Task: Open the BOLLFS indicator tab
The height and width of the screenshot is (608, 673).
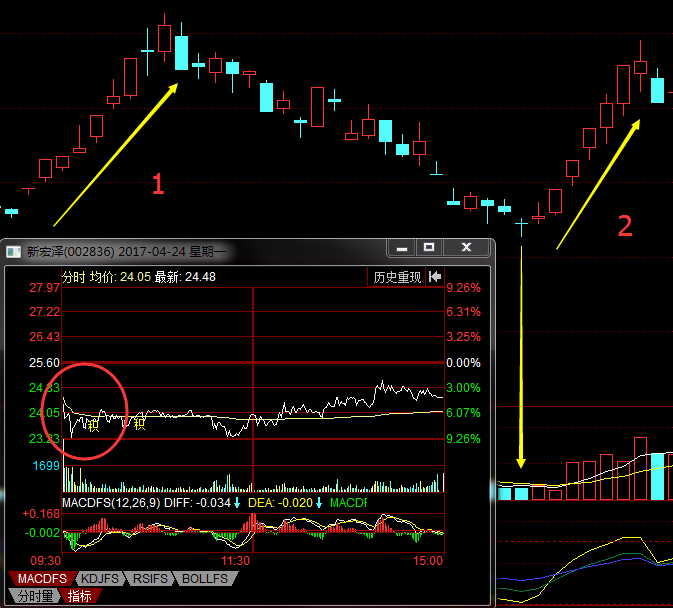Action: (x=202, y=578)
